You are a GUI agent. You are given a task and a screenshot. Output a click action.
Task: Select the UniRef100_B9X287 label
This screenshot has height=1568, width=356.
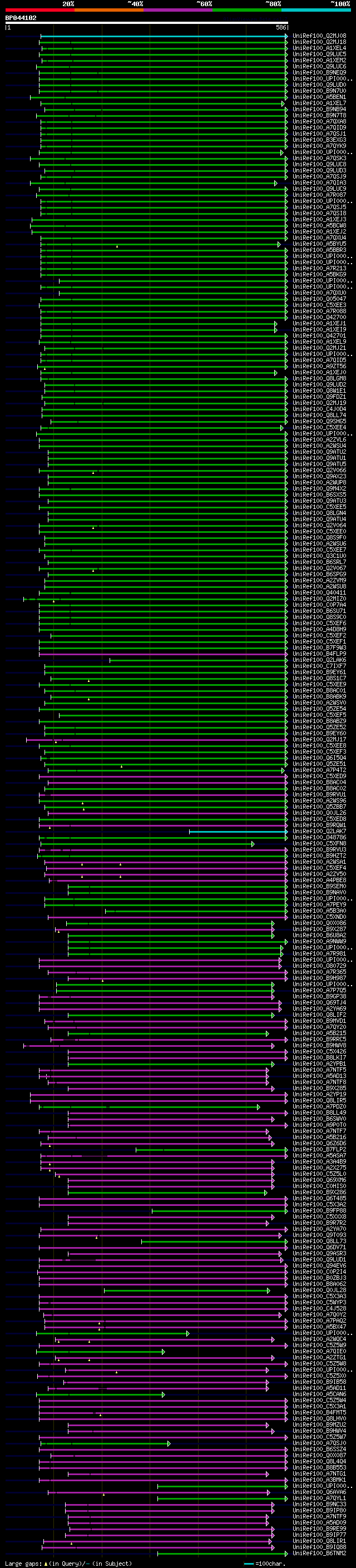[319, 929]
